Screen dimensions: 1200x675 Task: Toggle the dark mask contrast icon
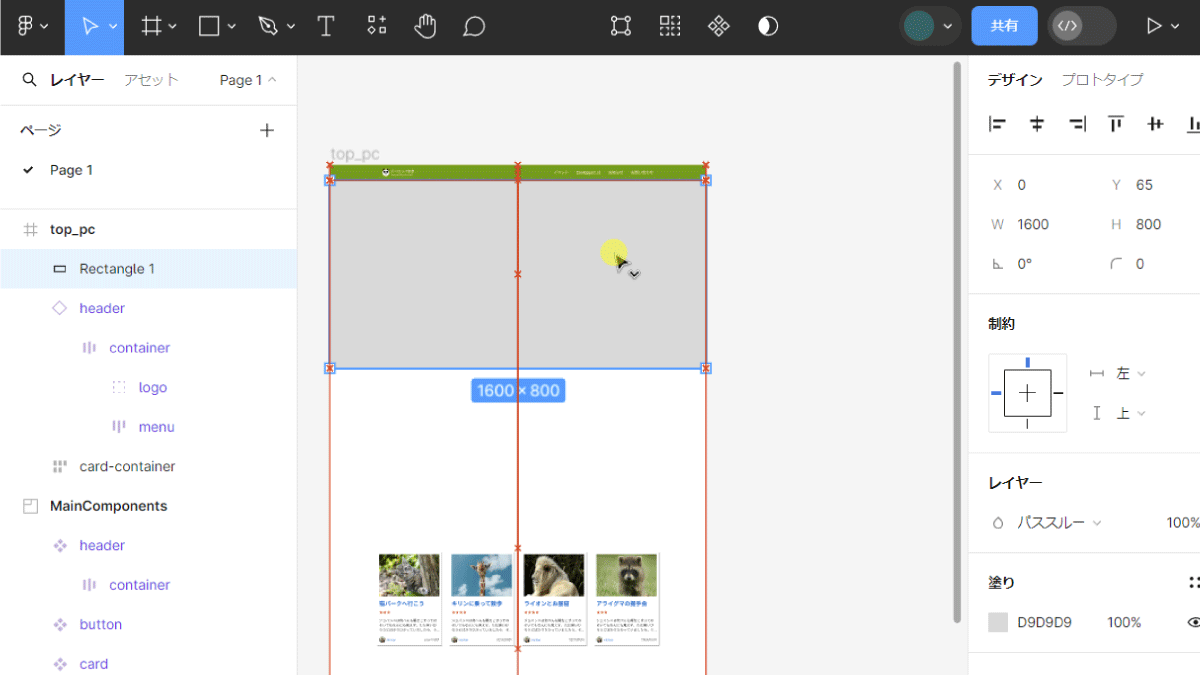tap(768, 26)
